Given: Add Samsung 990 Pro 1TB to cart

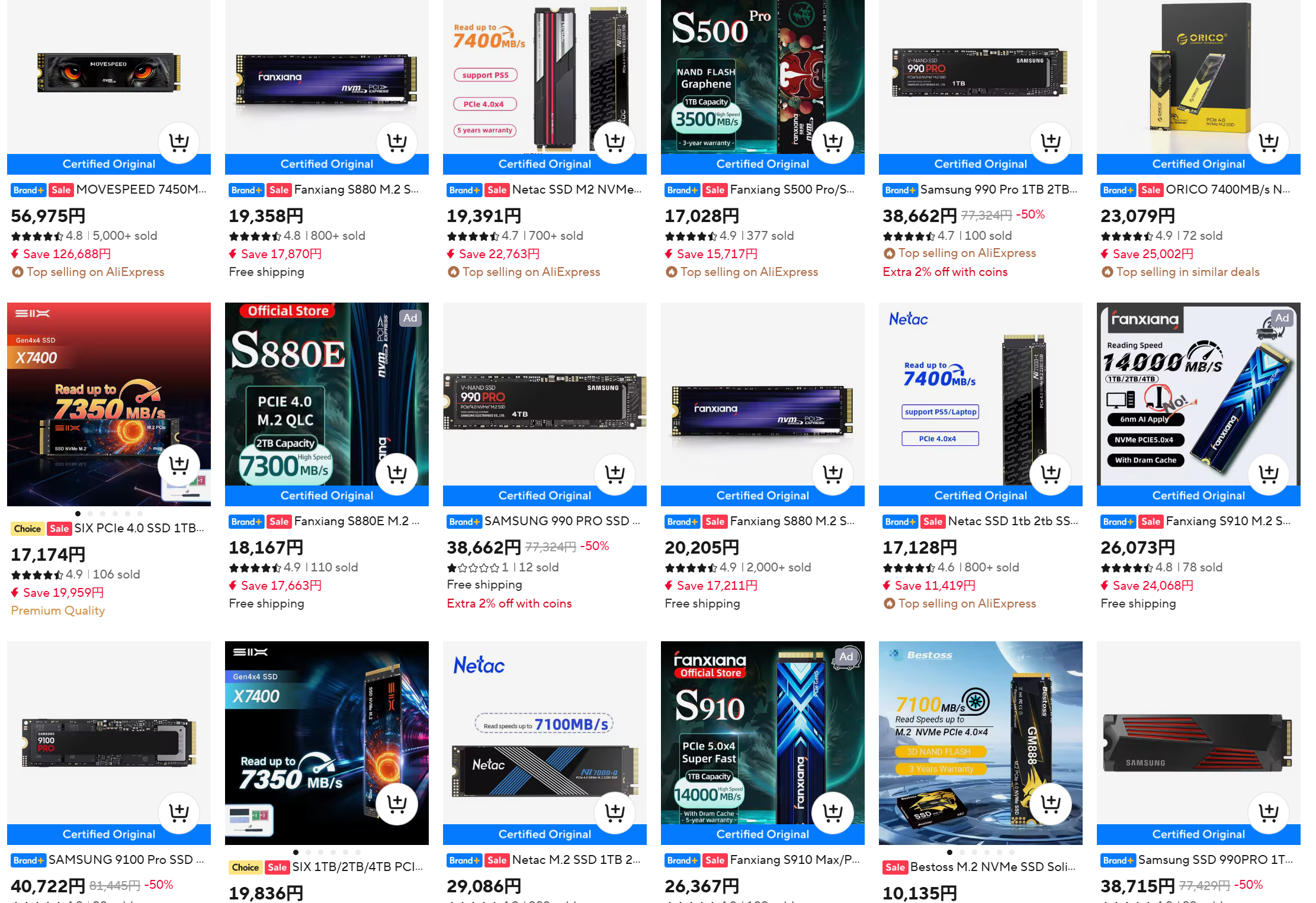Looking at the screenshot, I should click(x=1051, y=143).
